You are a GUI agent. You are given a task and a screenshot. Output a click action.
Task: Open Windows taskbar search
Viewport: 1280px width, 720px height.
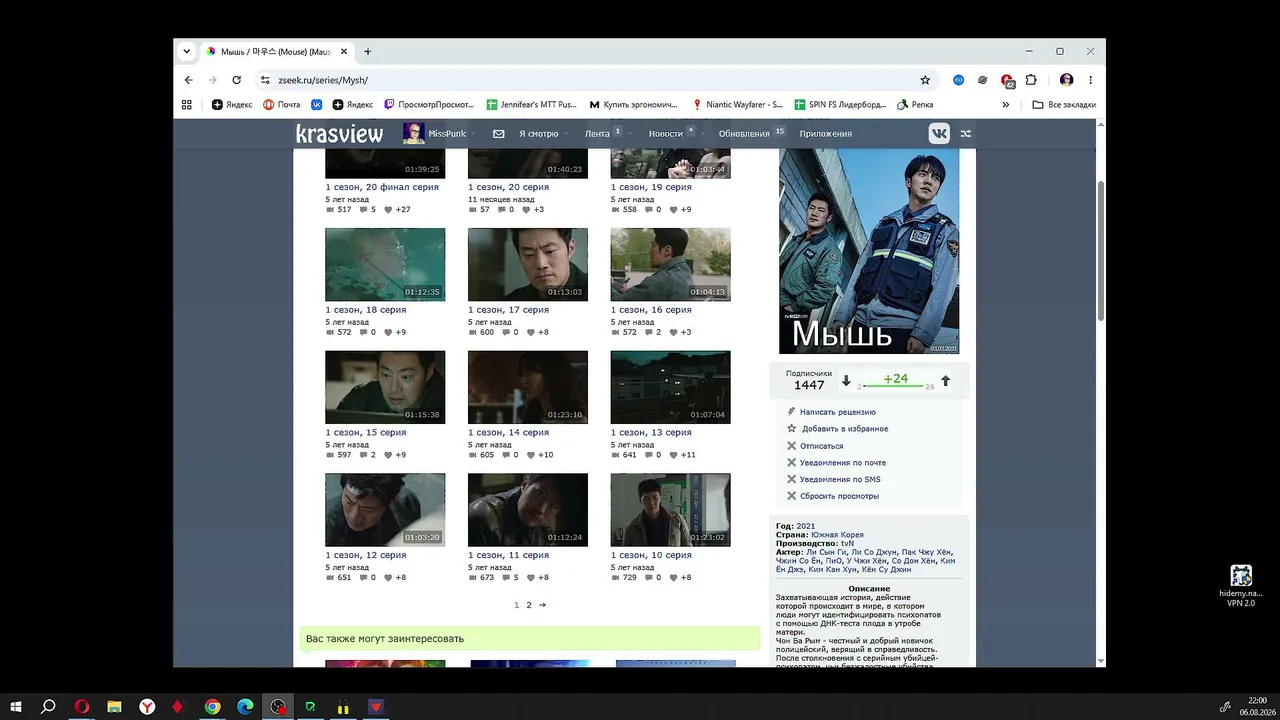pyautogui.click(x=48, y=707)
